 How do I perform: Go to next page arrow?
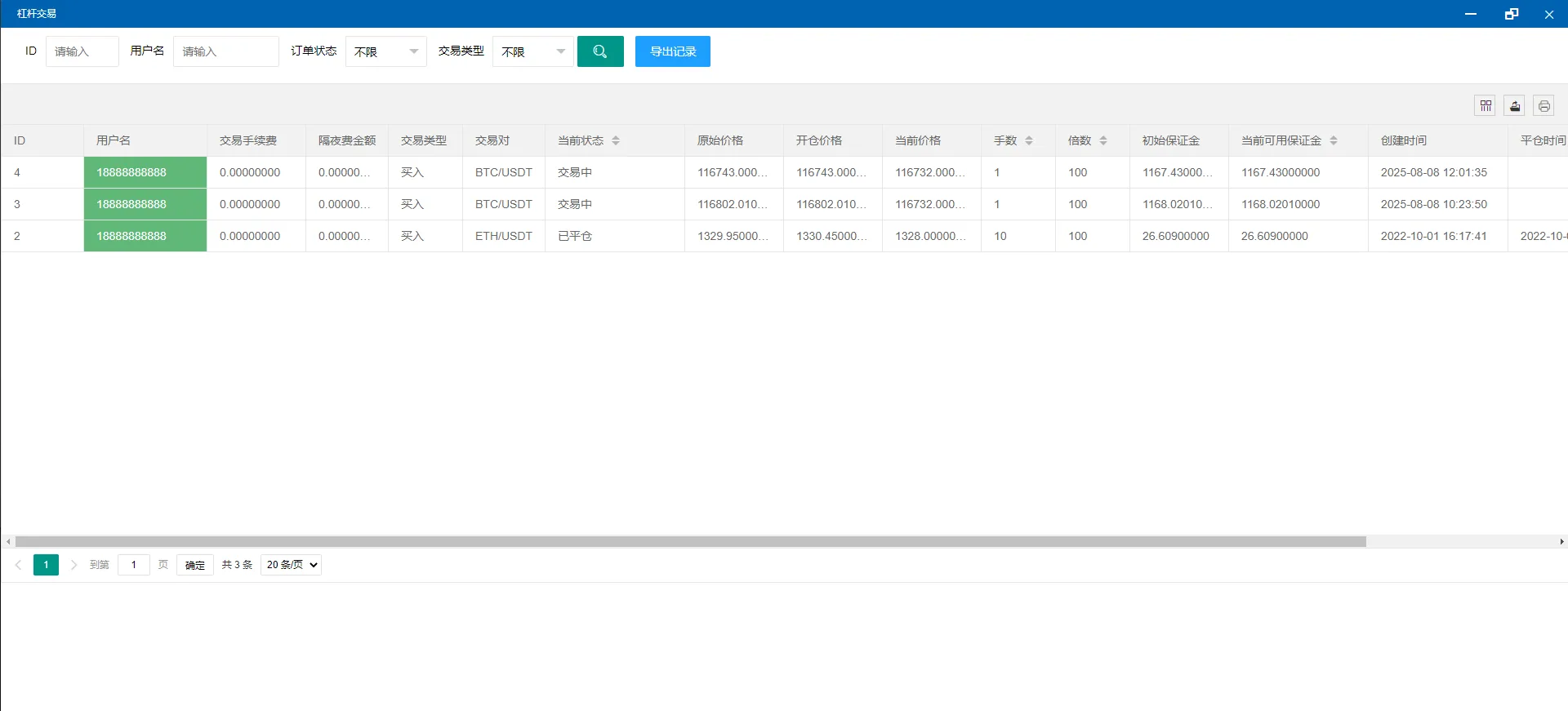[73, 565]
